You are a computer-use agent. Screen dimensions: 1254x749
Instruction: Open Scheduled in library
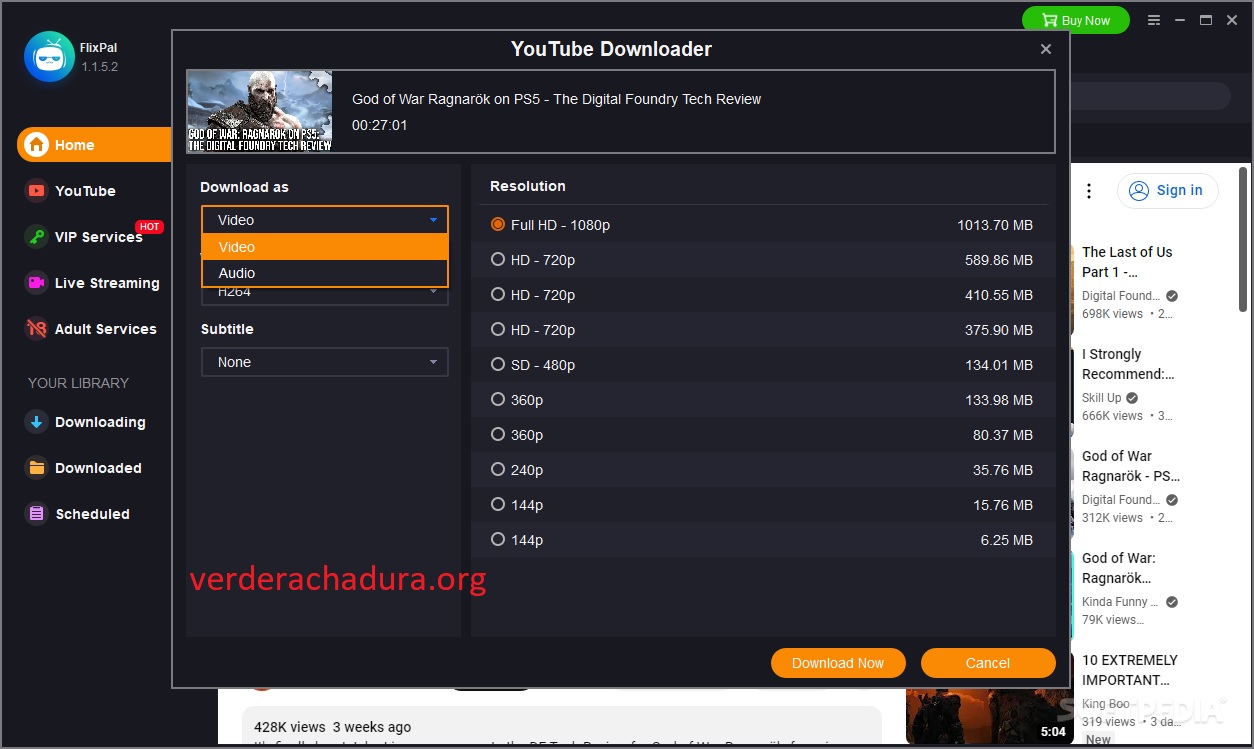[92, 514]
